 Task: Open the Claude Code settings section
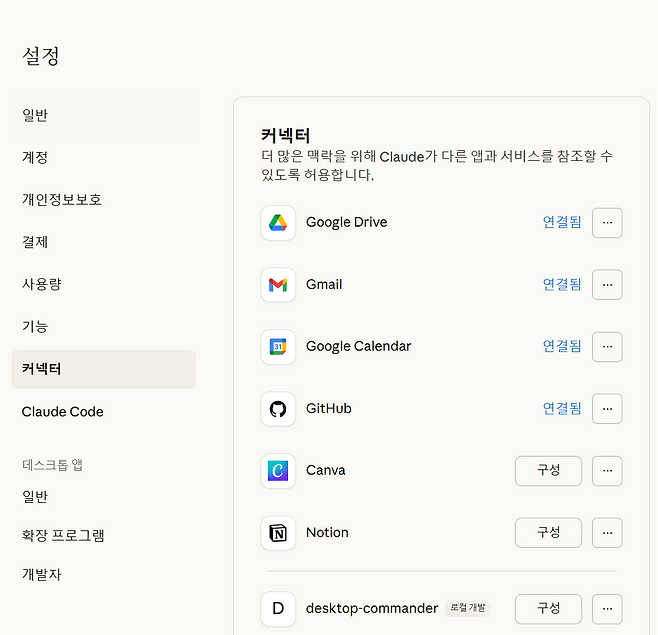(103, 412)
